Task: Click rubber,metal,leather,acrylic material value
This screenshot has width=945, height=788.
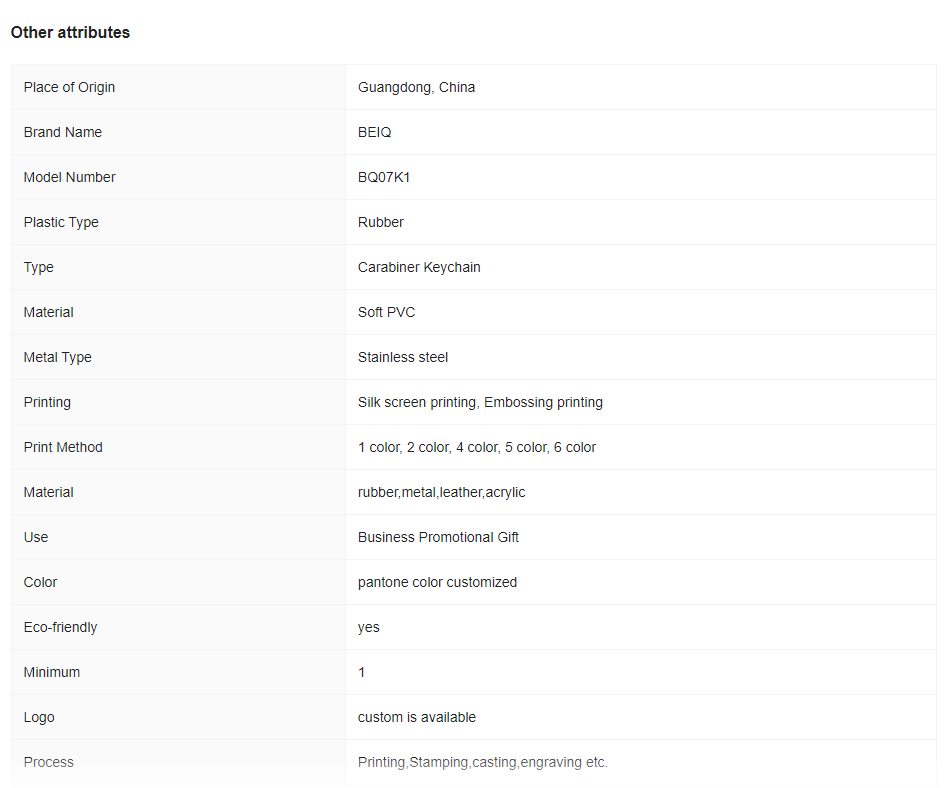Action: click(x=442, y=493)
